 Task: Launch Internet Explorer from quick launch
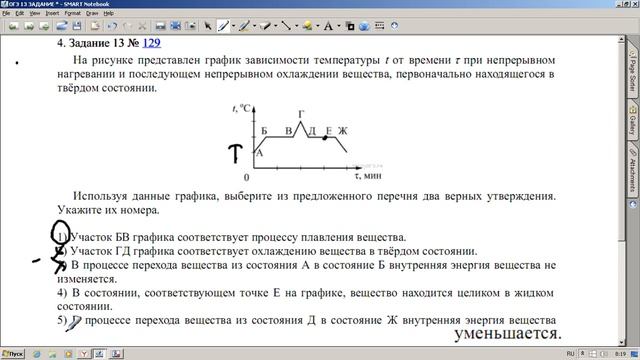(x=37, y=354)
